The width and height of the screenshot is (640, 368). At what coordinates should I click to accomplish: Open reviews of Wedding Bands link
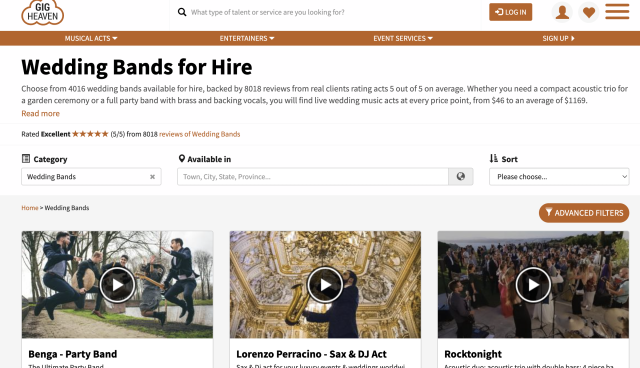(x=200, y=134)
